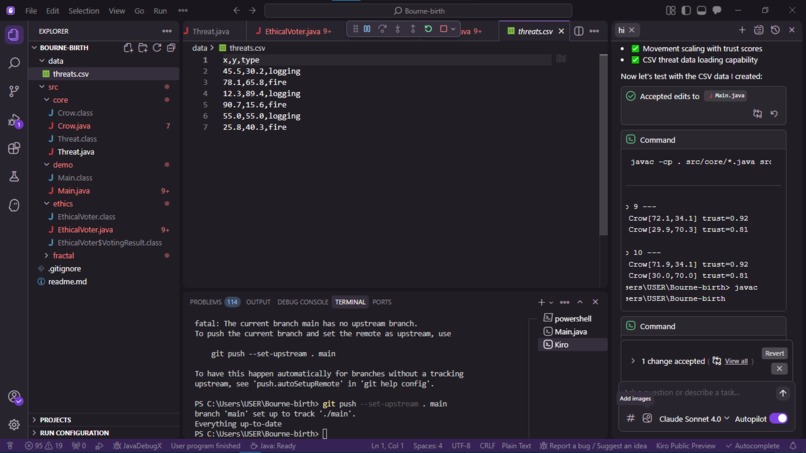Screen dimensions: 806x453
Task: Change CRLF line ending in status bar
Action: (487, 446)
